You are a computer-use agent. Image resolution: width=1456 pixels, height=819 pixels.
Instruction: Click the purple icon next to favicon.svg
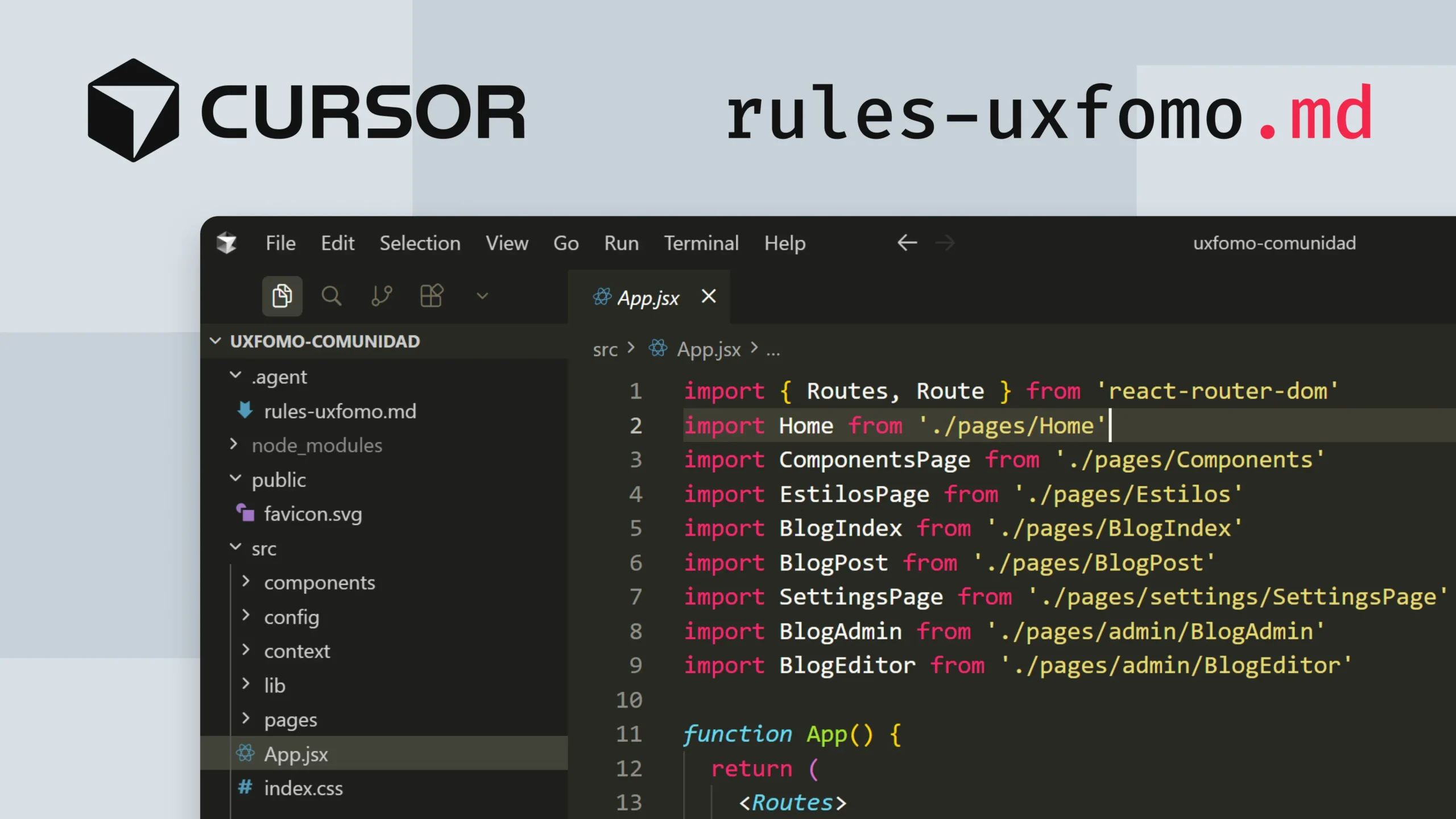click(245, 514)
